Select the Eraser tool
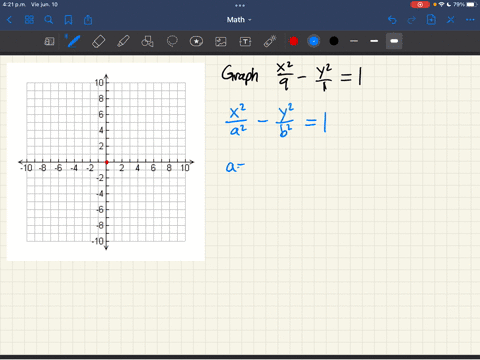This screenshot has width=480, height=360. 98,41
